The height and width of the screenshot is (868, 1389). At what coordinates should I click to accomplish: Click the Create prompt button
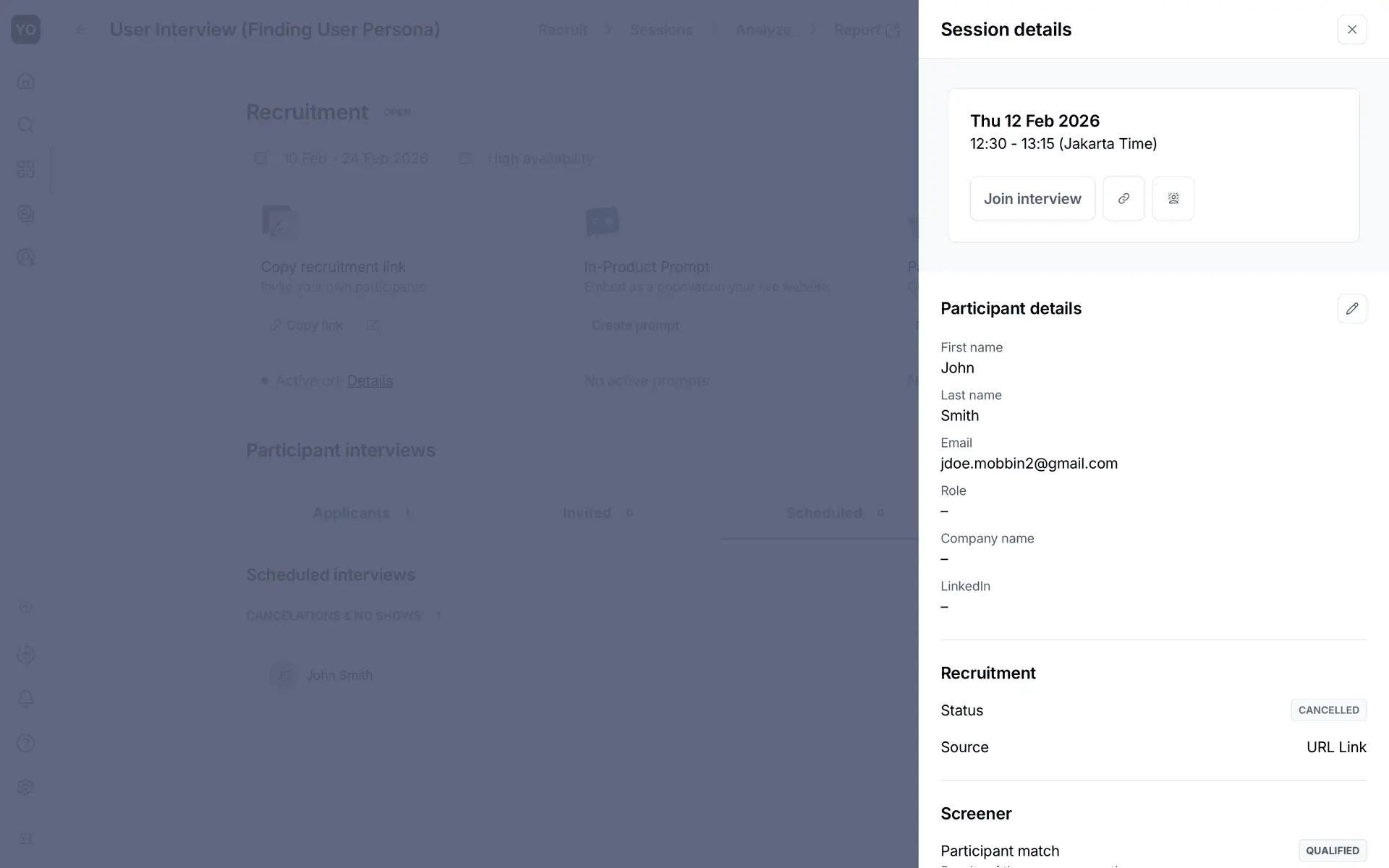635,325
